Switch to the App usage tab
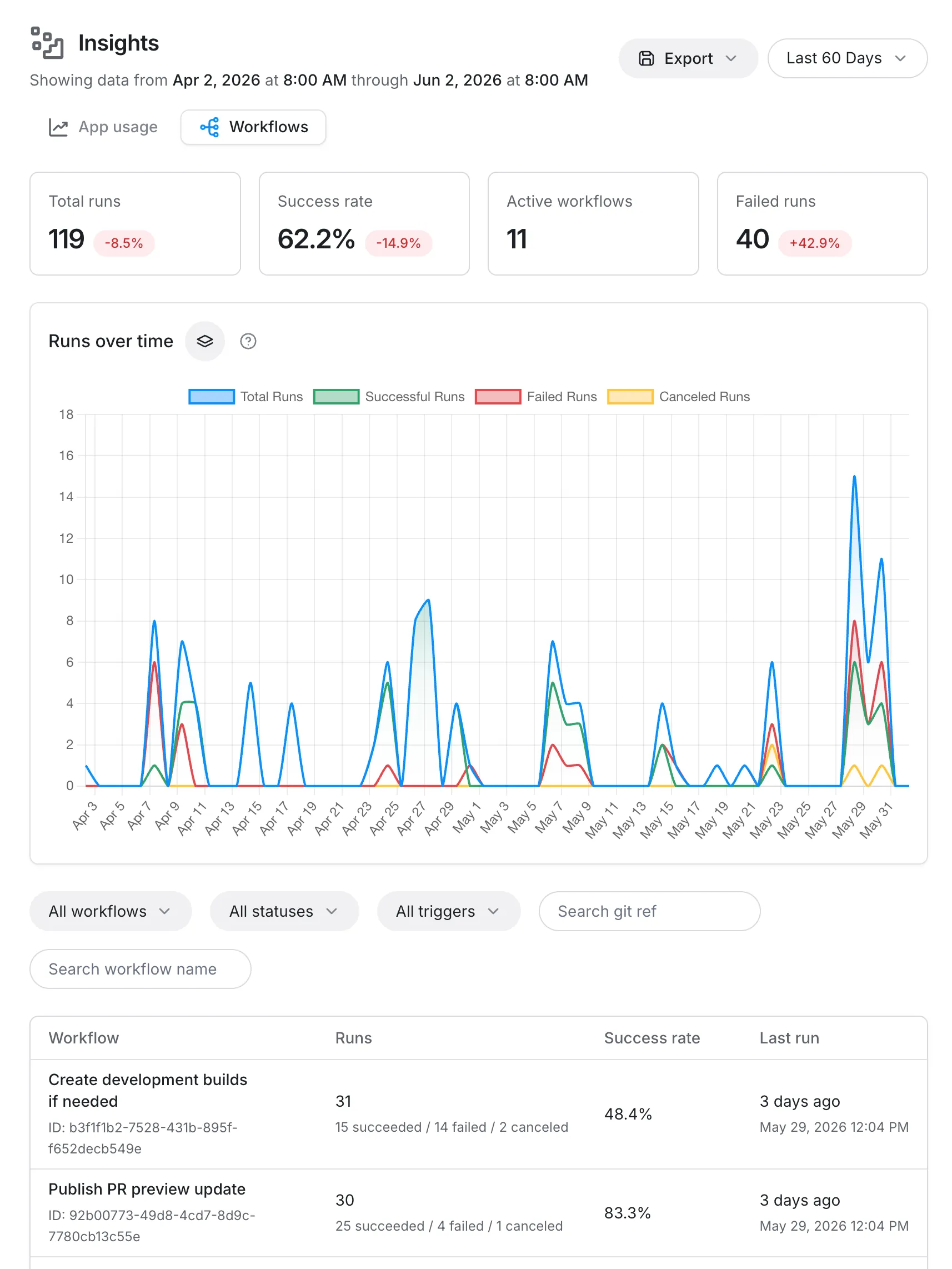Viewport: 952px width, 1269px height. (103, 127)
